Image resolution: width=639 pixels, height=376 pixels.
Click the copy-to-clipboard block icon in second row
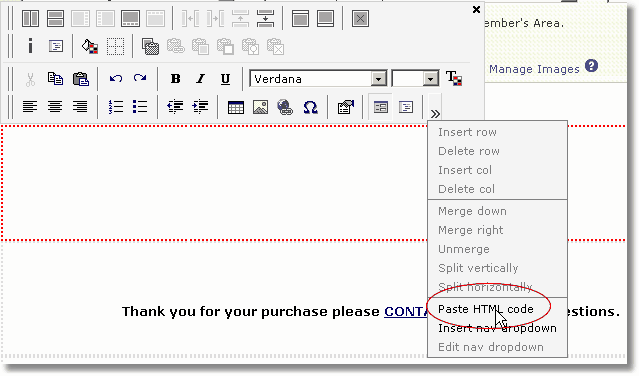(x=150, y=46)
